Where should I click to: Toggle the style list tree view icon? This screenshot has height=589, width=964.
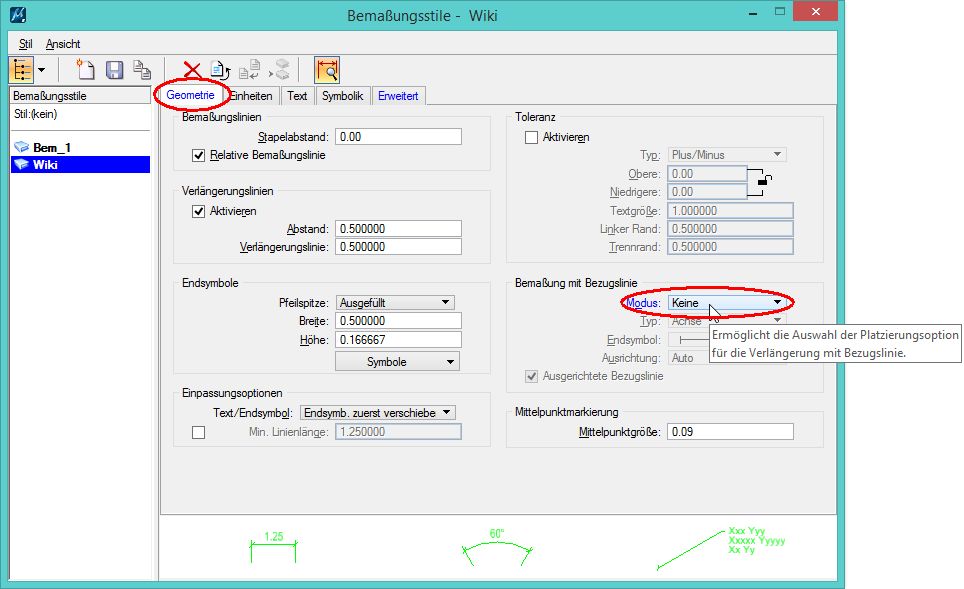point(21,70)
